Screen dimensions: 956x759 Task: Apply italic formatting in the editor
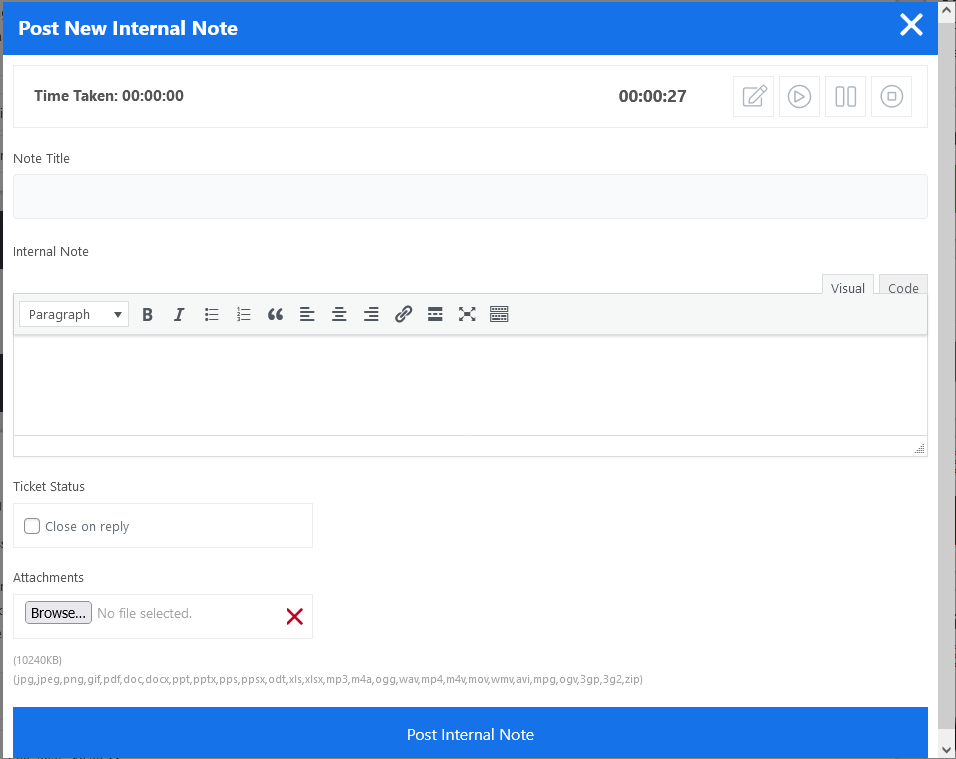coord(179,314)
